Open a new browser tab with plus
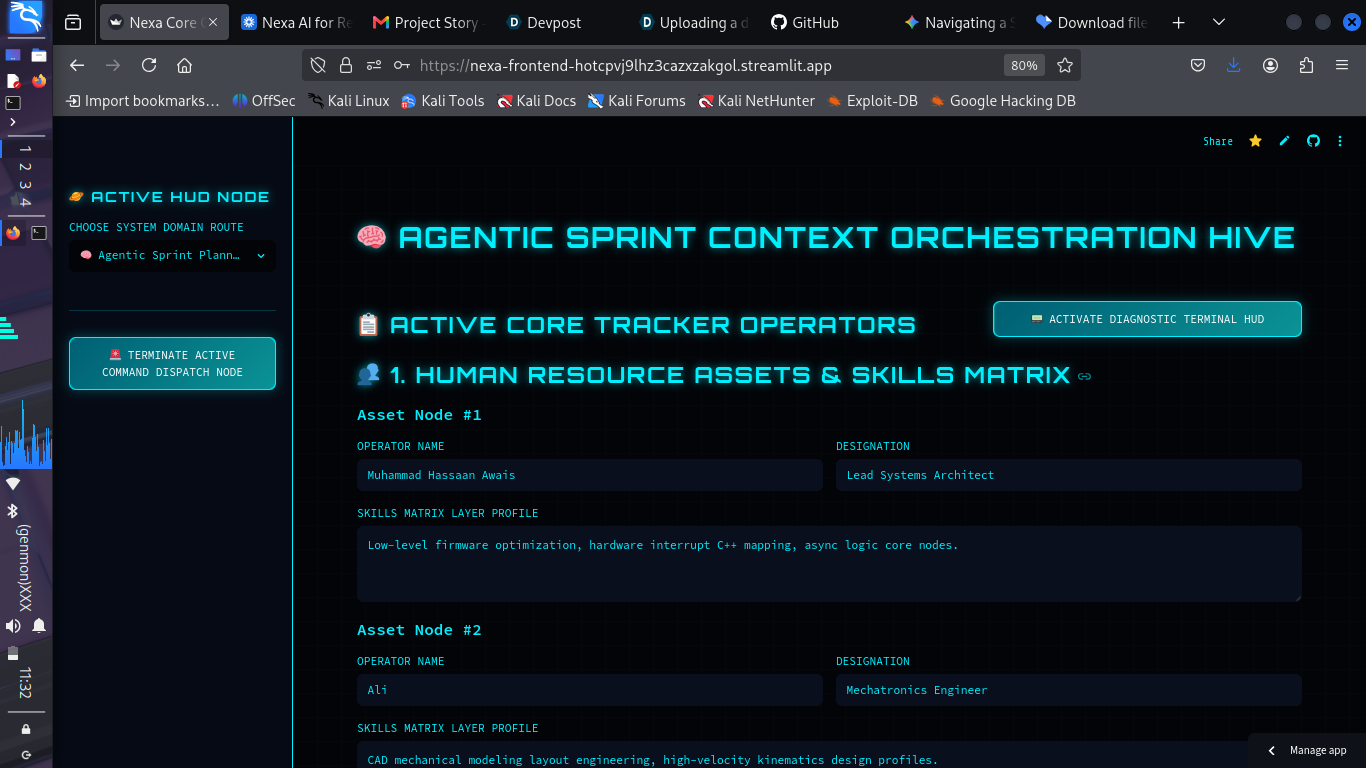Viewport: 1366px width, 768px height. point(1179,22)
